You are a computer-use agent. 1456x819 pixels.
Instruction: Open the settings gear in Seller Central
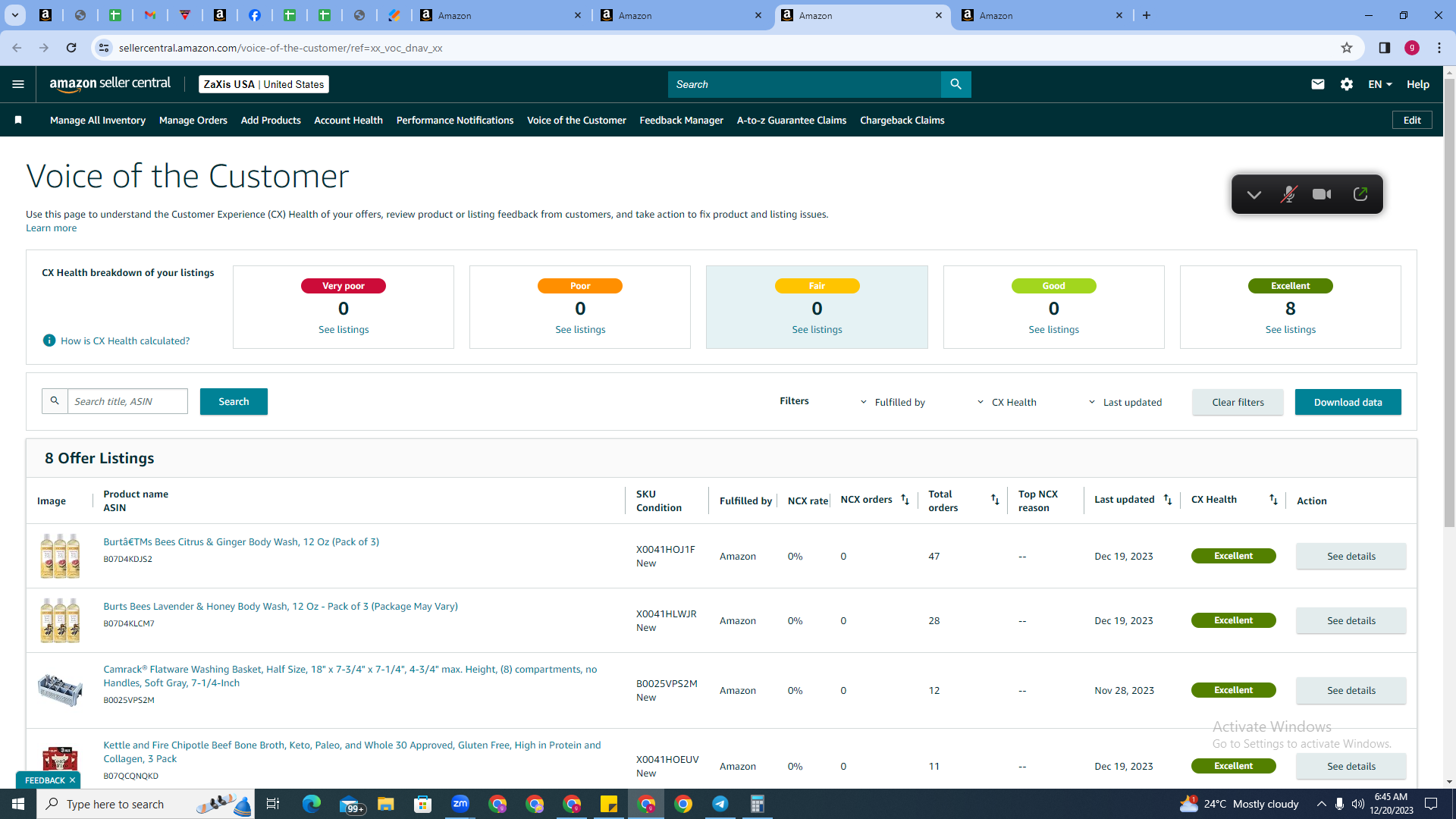click(x=1347, y=84)
